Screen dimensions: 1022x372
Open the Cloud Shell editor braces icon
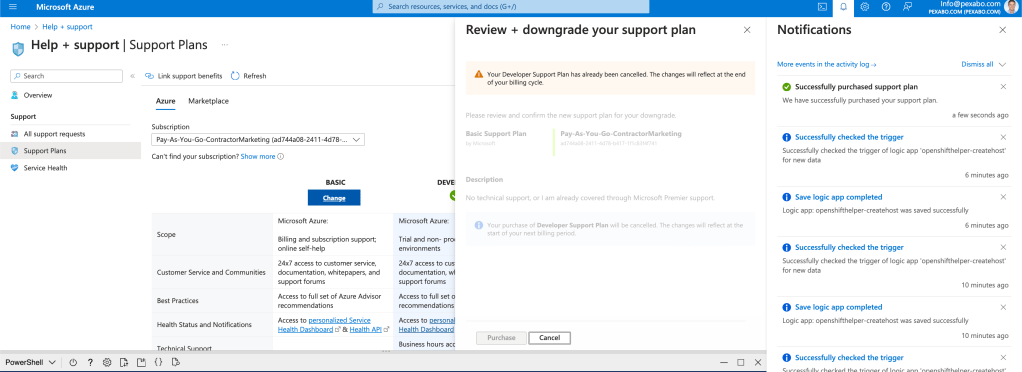158,362
